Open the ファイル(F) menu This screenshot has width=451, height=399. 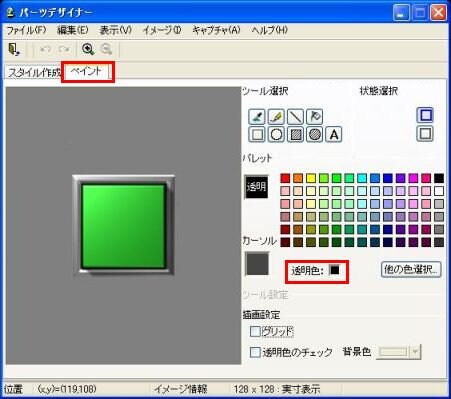[26, 30]
